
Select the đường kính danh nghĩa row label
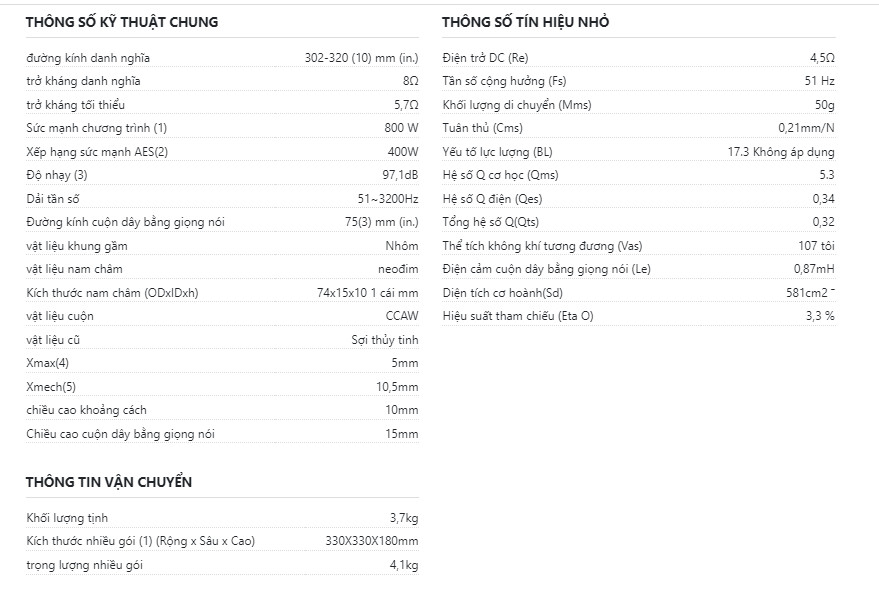pyautogui.click(x=88, y=58)
